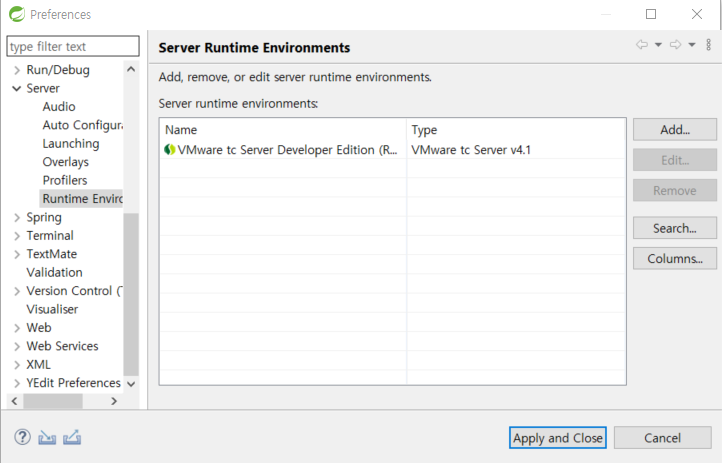Open the Columns... dialog button
722x463 pixels.
click(x=675, y=259)
